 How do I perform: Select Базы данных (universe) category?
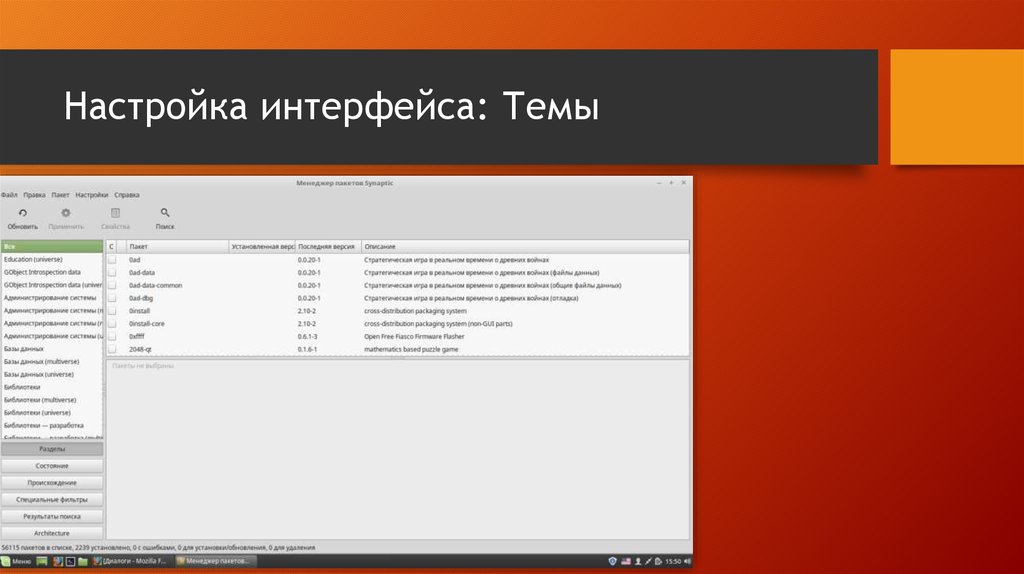pyautogui.click(x=52, y=375)
